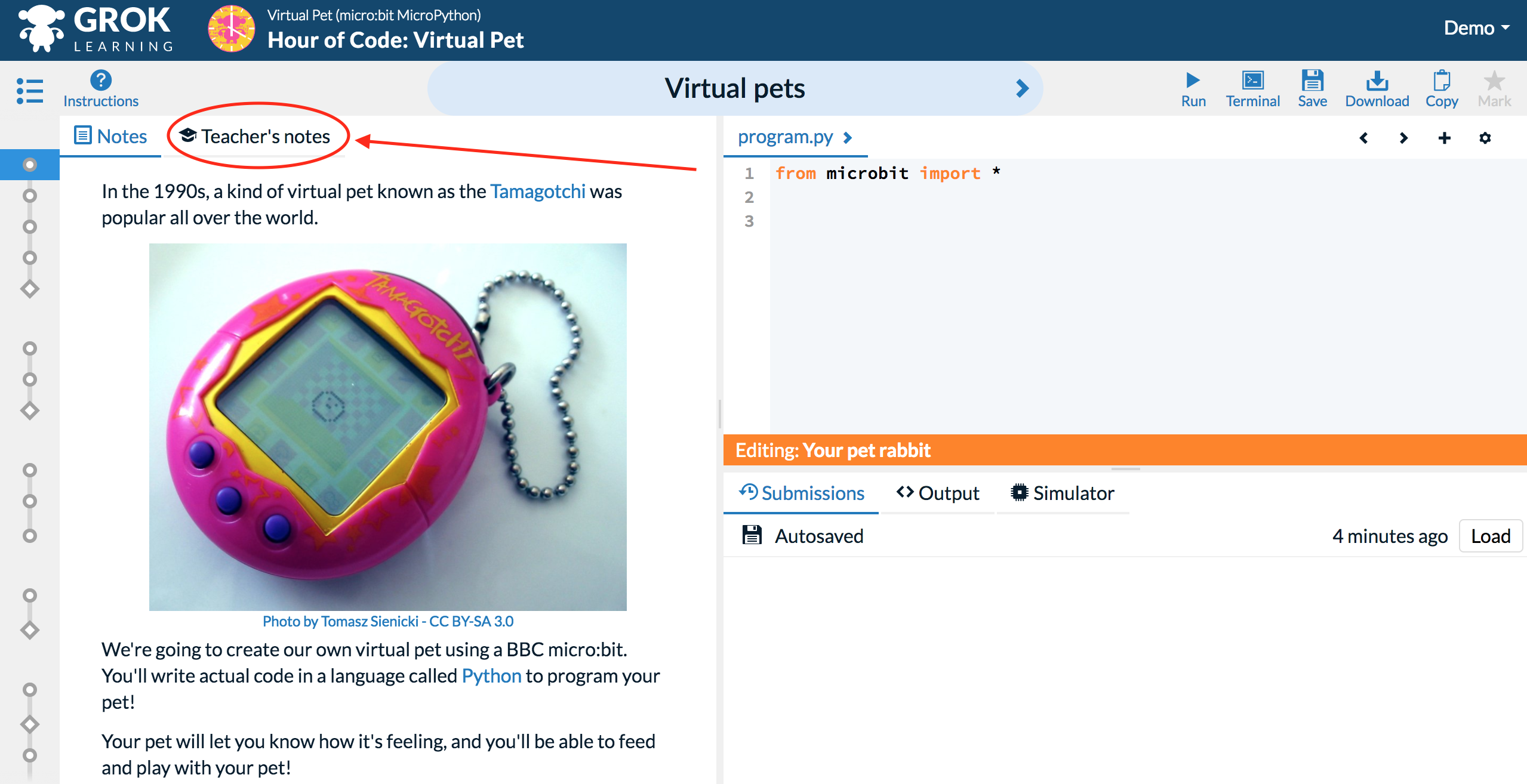Switch to the Output tab
This screenshot has height=784, width=1527.
pos(938,492)
